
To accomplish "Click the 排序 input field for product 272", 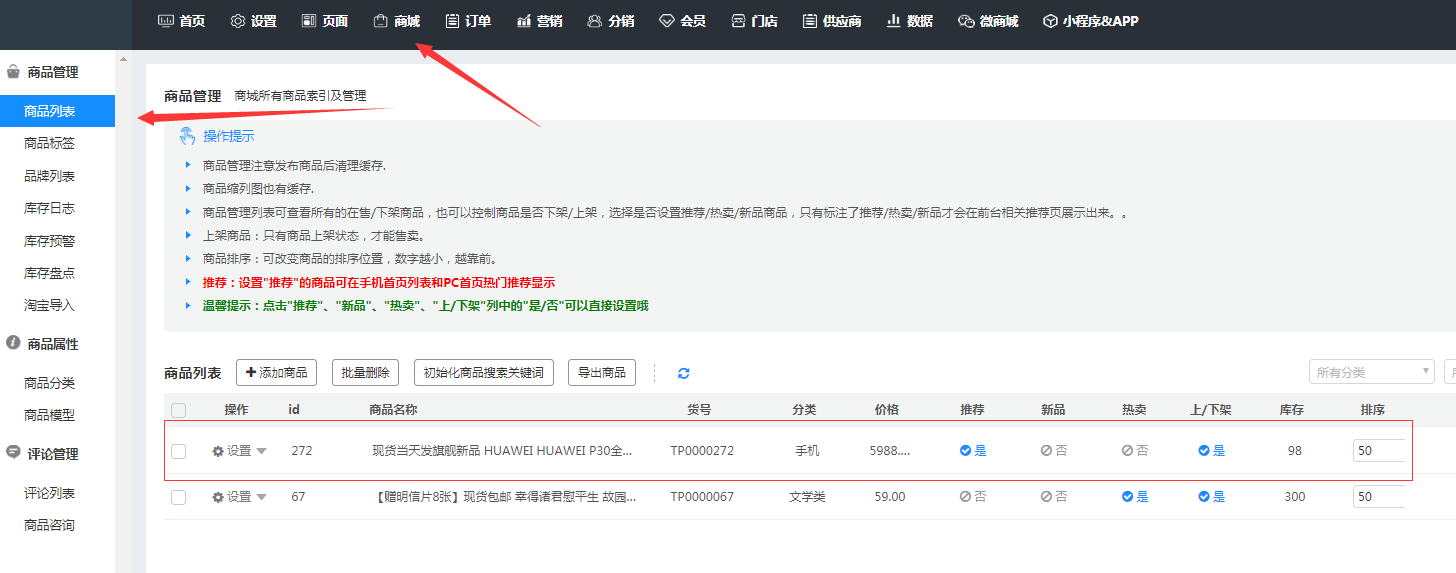I will pyautogui.click(x=1378, y=451).
